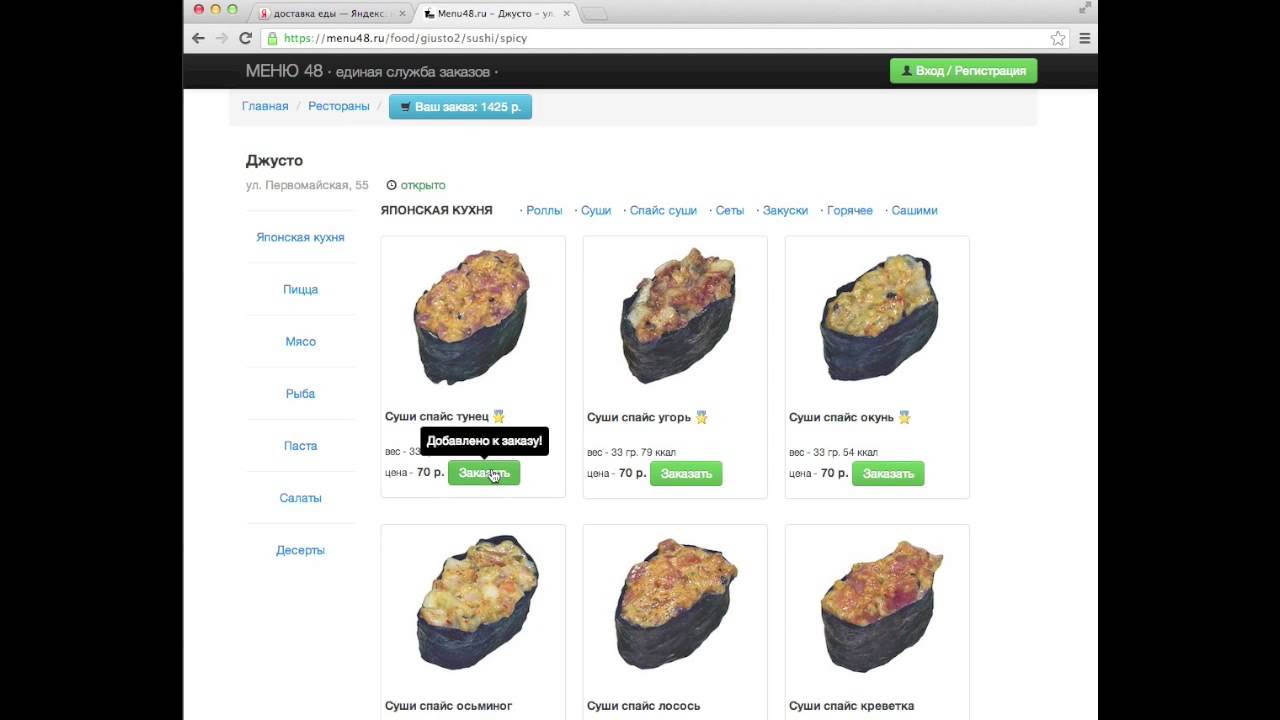Open Рестораны breadcrumb link
This screenshot has width=1280, height=720.
click(339, 106)
